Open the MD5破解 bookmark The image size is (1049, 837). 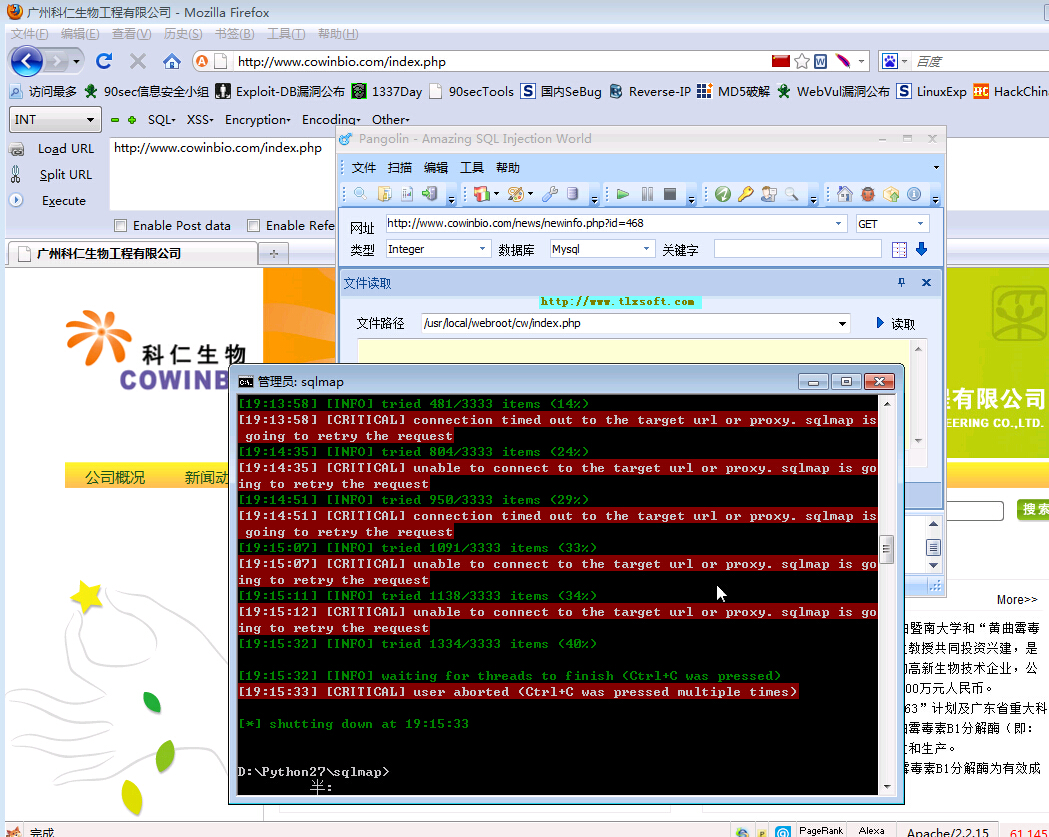(734, 92)
